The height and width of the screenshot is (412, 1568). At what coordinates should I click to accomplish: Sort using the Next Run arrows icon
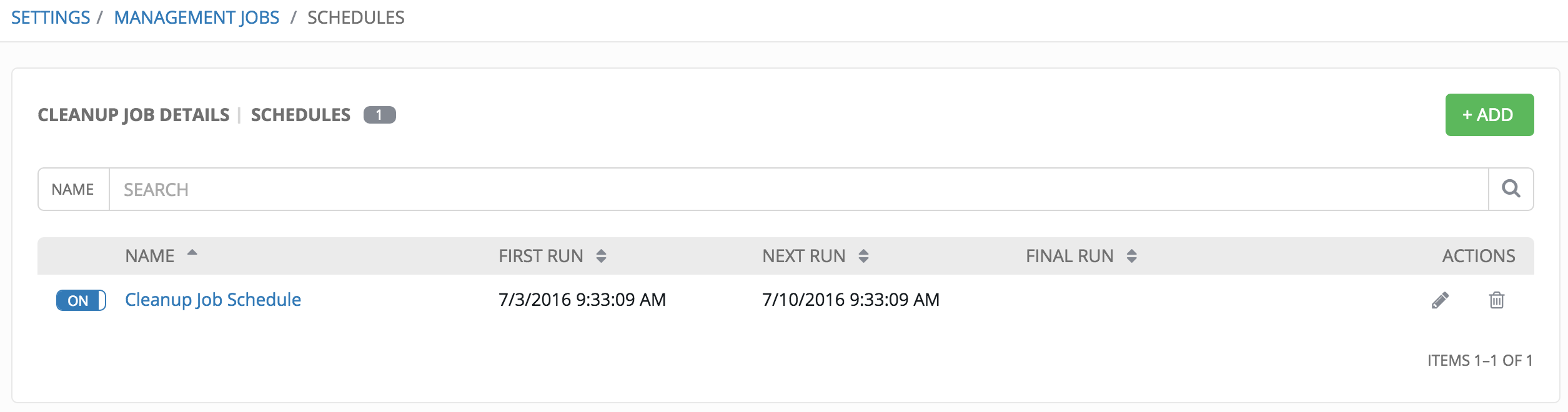point(863,256)
